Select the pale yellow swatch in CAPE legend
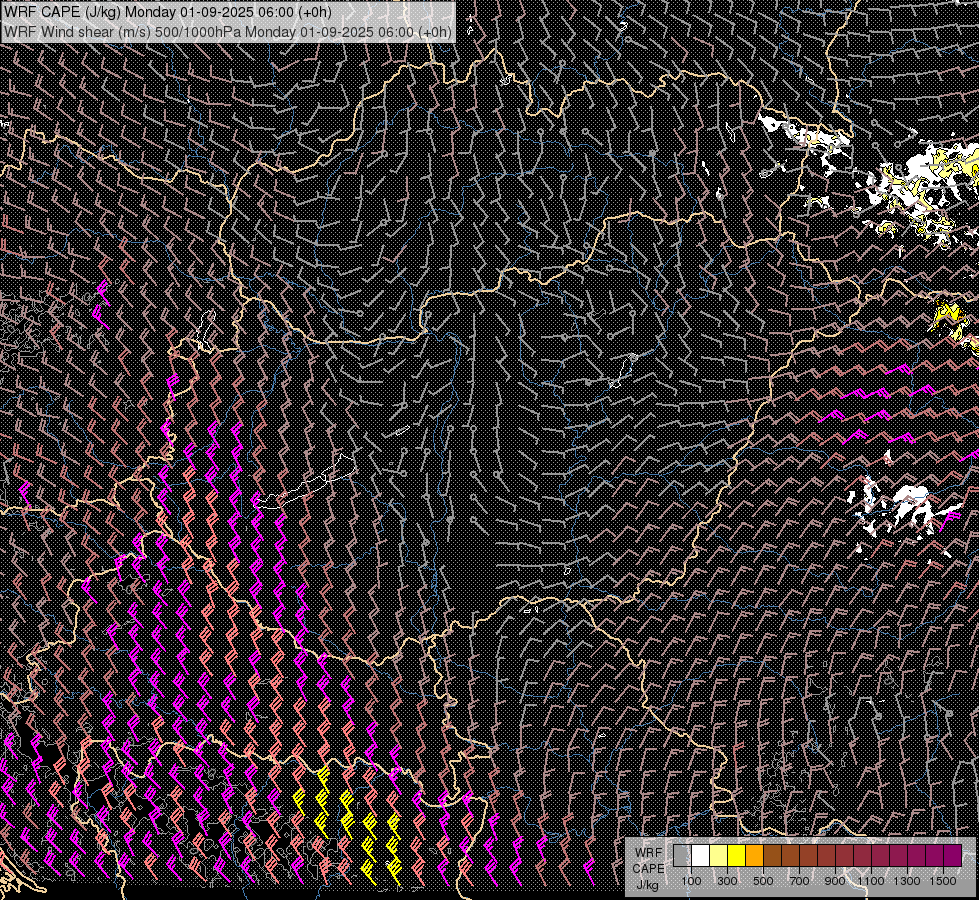The height and width of the screenshot is (900, 979). pos(719,855)
